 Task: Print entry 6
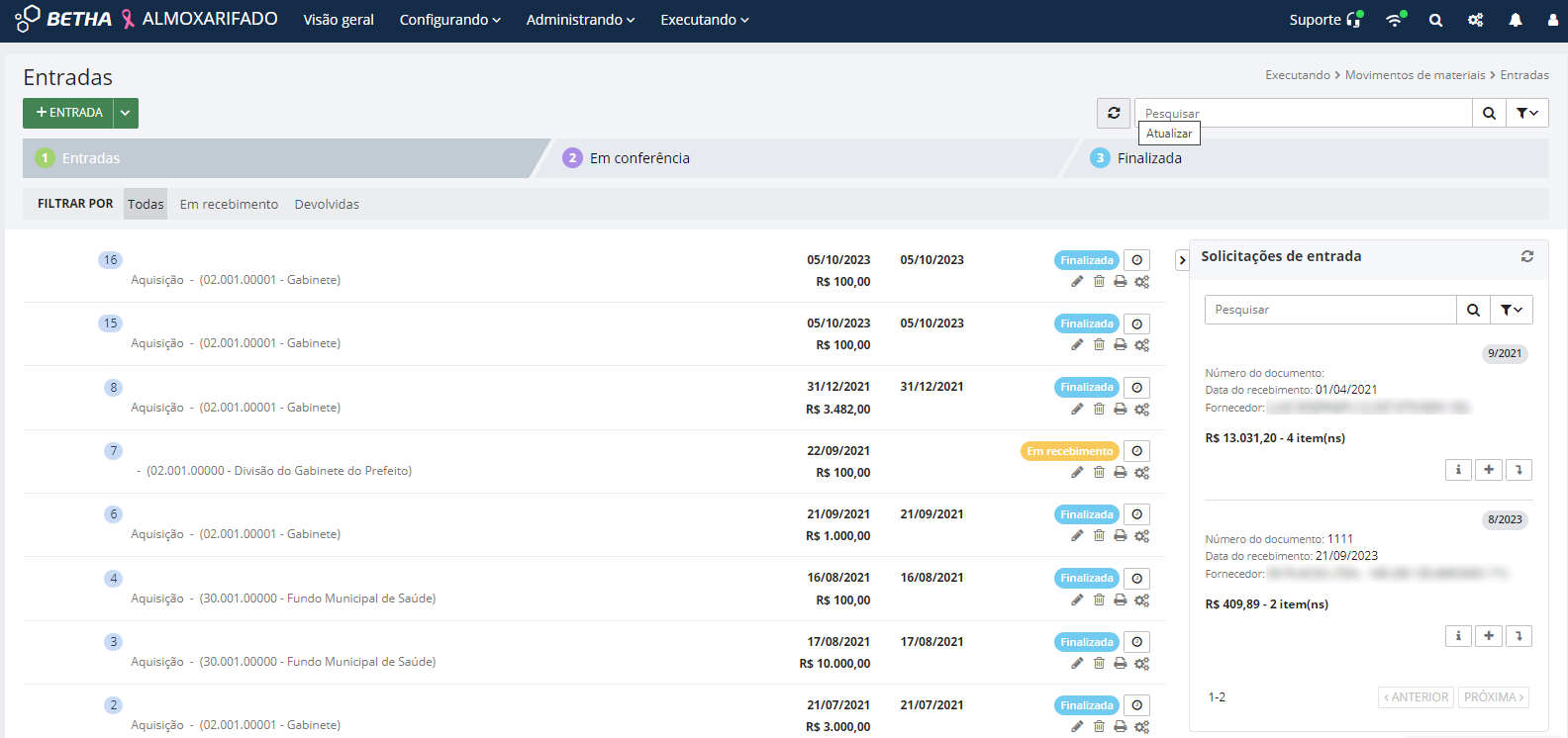point(1120,536)
